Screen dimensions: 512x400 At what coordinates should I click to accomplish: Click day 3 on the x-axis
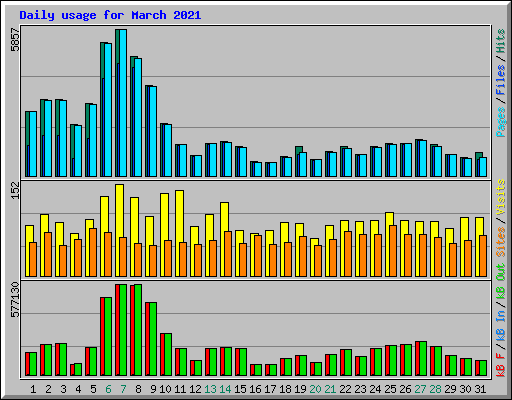(63, 389)
